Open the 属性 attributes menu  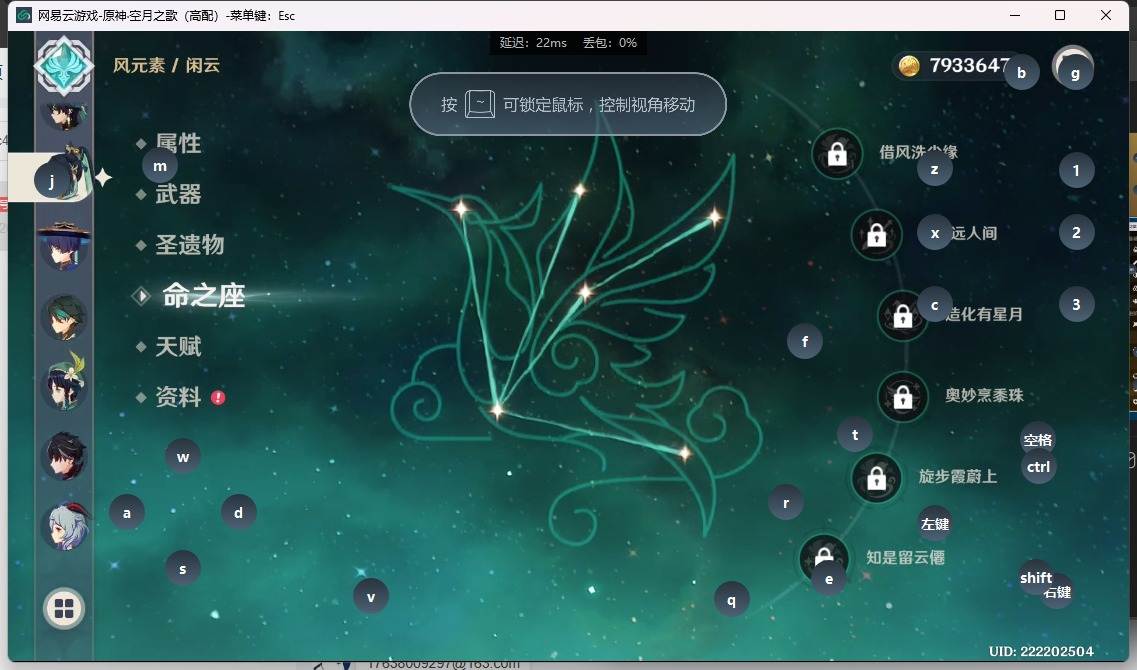click(178, 144)
